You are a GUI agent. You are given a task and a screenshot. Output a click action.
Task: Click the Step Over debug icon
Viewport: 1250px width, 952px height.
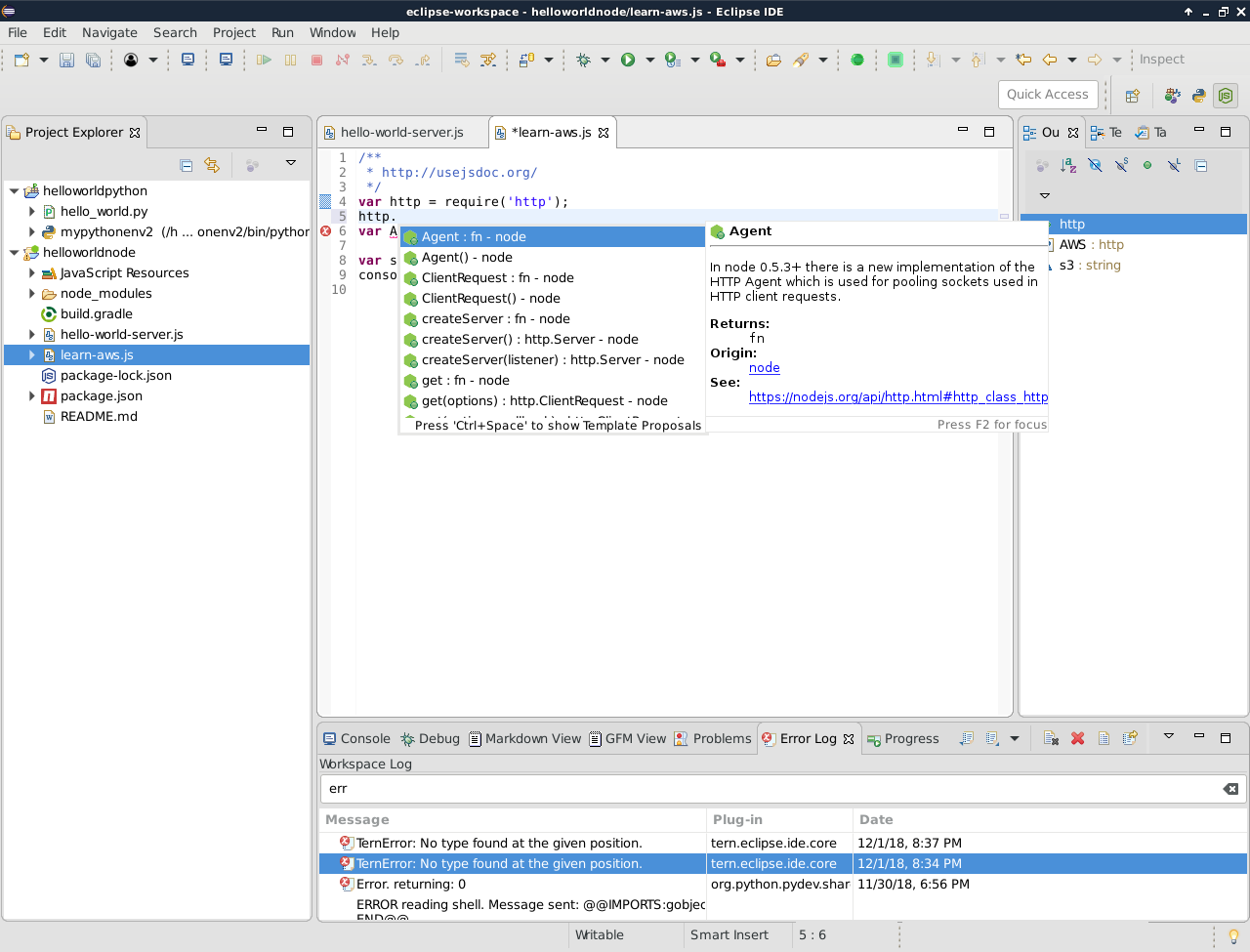tap(396, 60)
